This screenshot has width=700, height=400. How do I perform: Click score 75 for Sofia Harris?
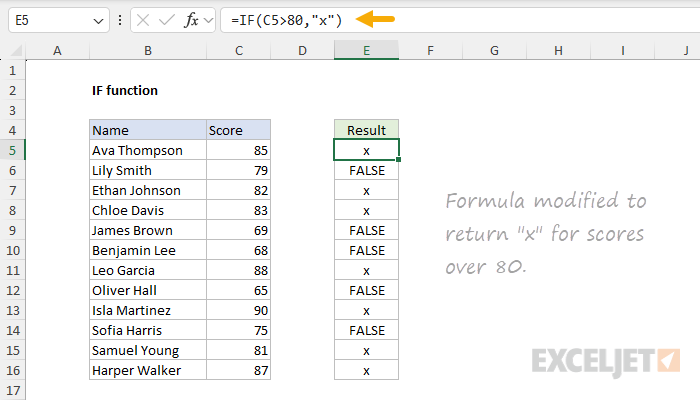pyautogui.click(x=238, y=330)
